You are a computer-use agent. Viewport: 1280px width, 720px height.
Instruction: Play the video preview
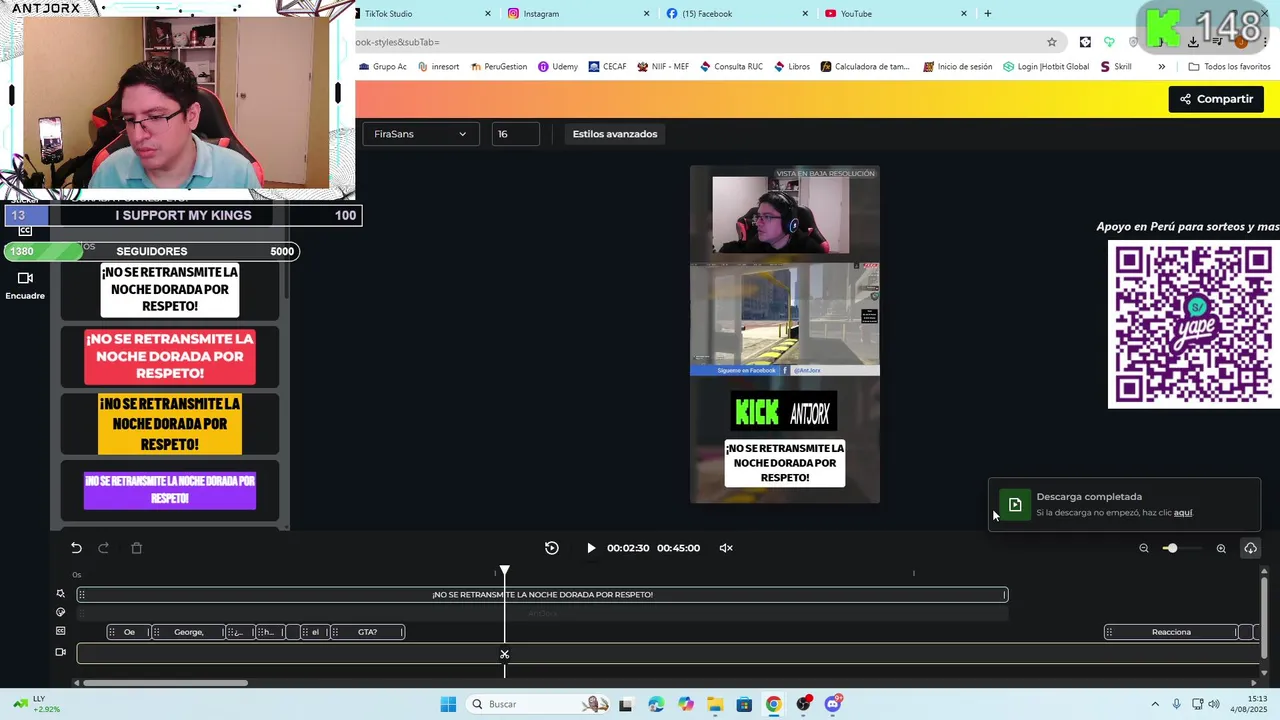591,548
